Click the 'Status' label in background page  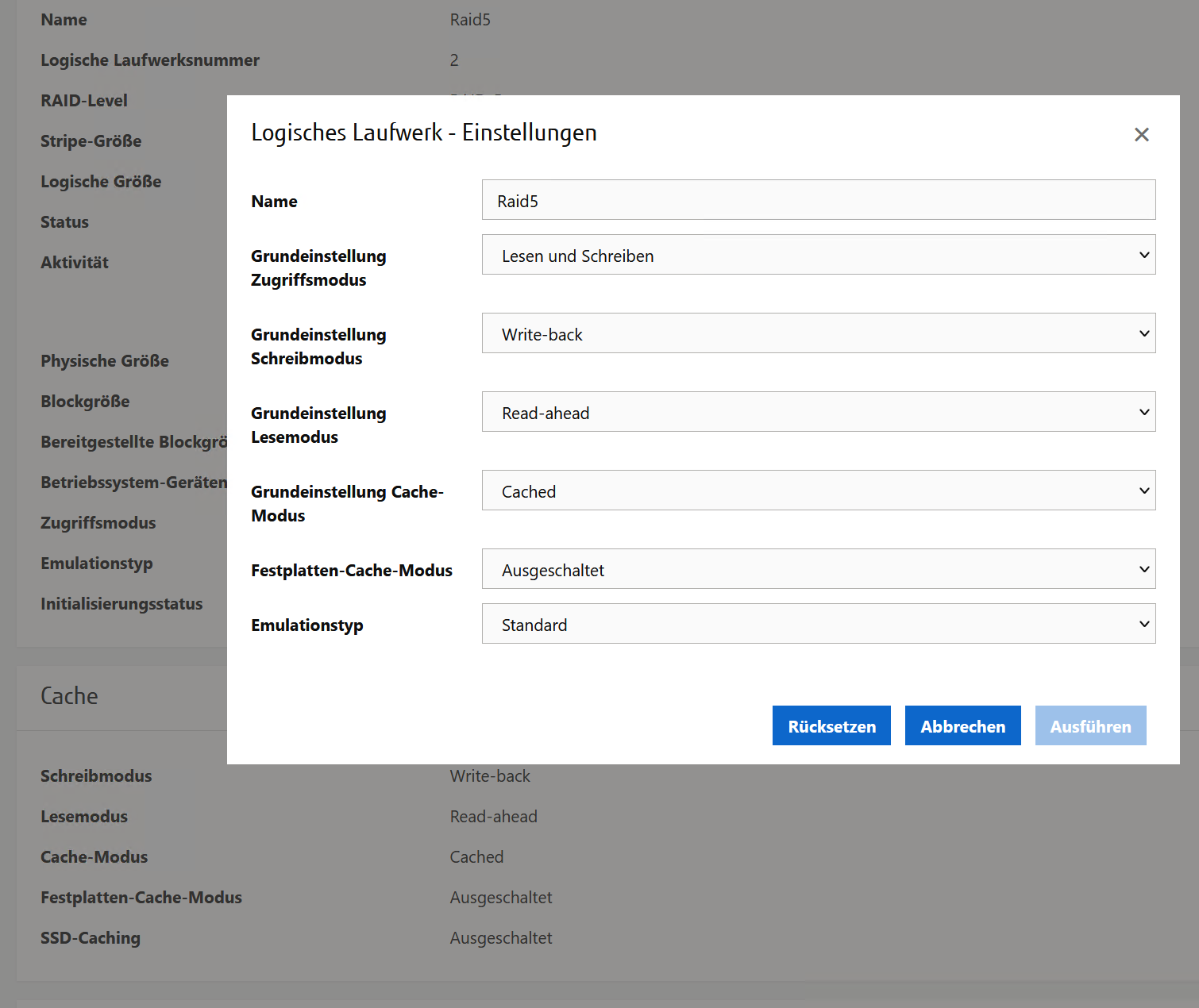coord(64,222)
